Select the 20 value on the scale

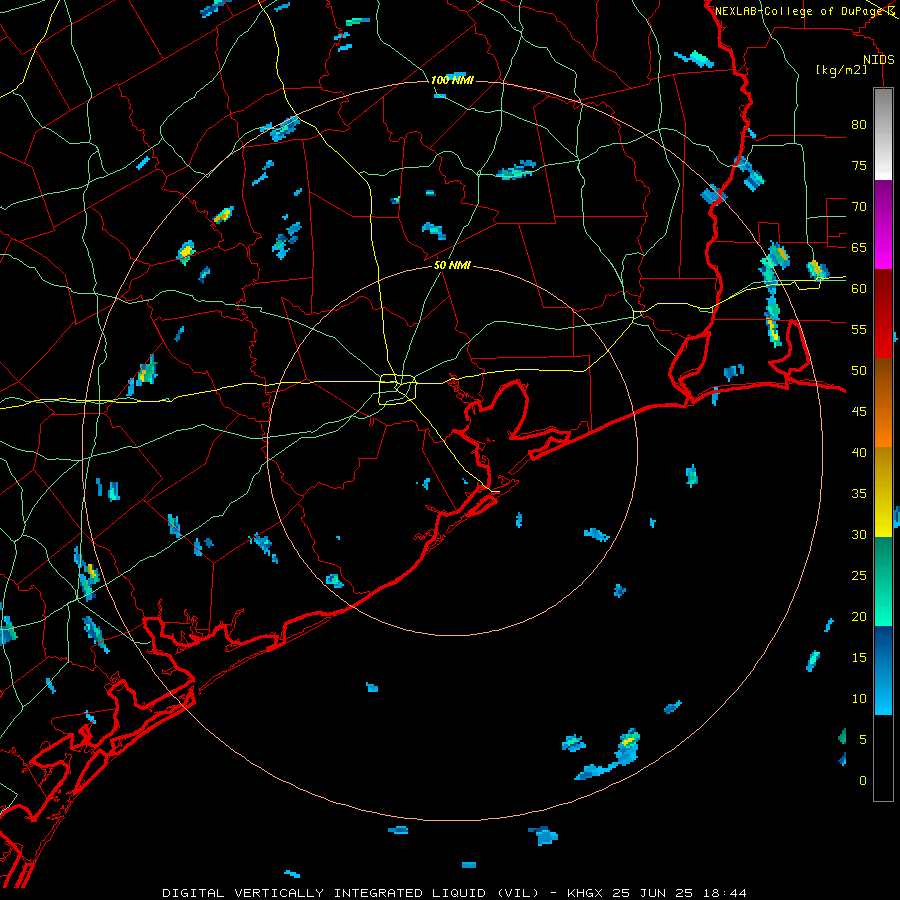point(859,616)
